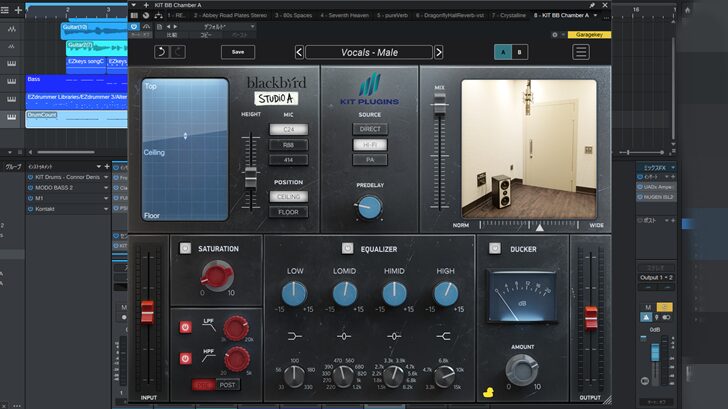Expand the KIT Drums - Connor Denis instrument menu
The width and height of the screenshot is (728, 409).
point(106,177)
